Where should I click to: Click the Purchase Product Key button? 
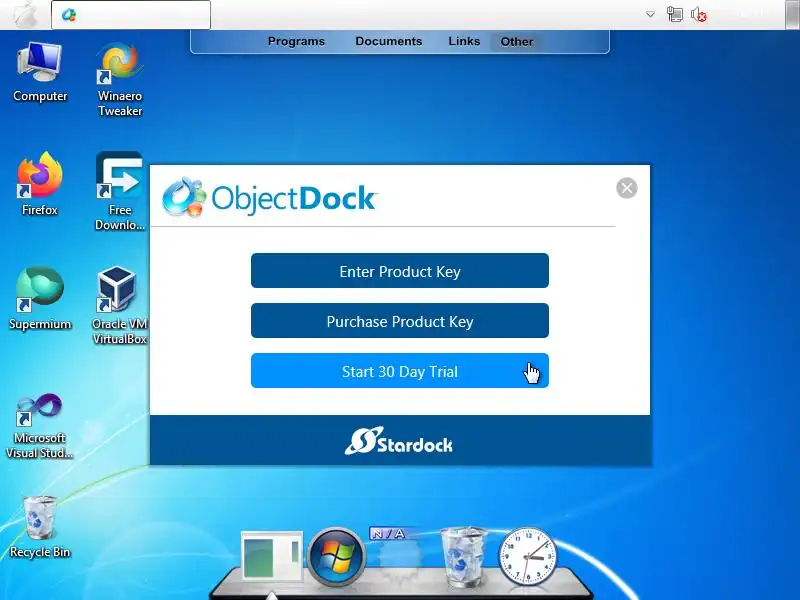point(400,321)
